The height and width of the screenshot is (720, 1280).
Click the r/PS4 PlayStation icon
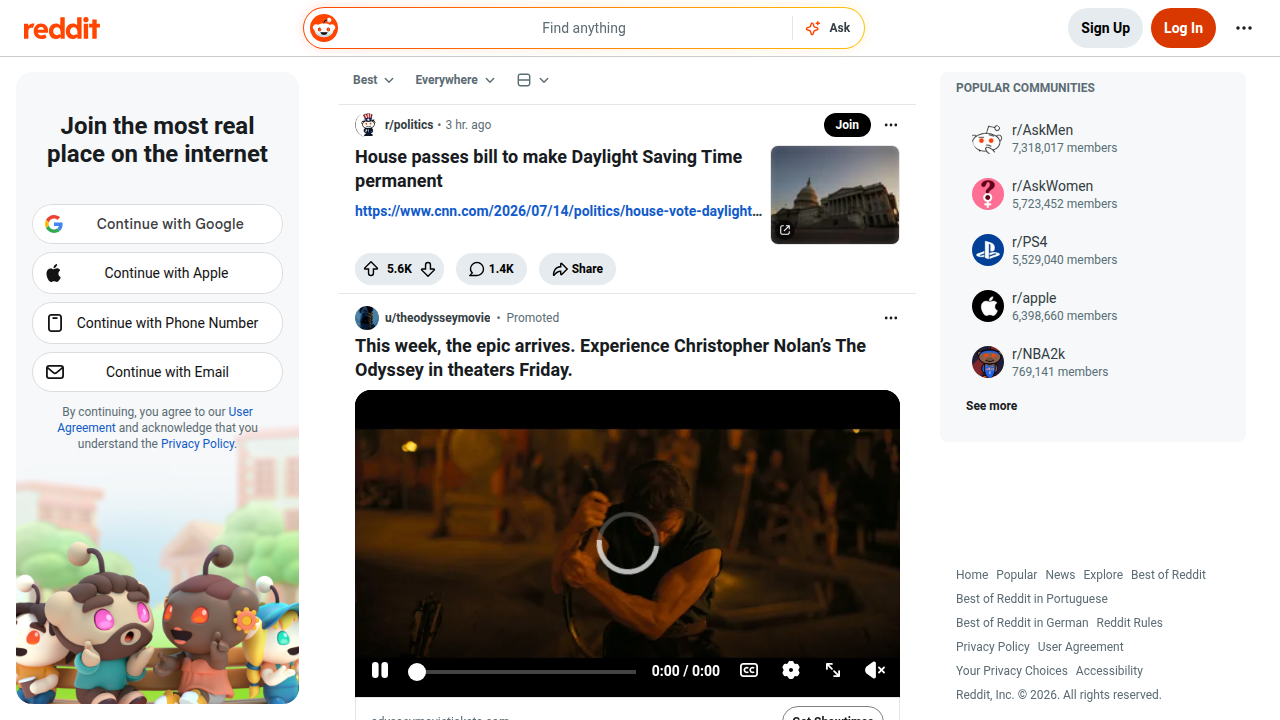point(988,250)
